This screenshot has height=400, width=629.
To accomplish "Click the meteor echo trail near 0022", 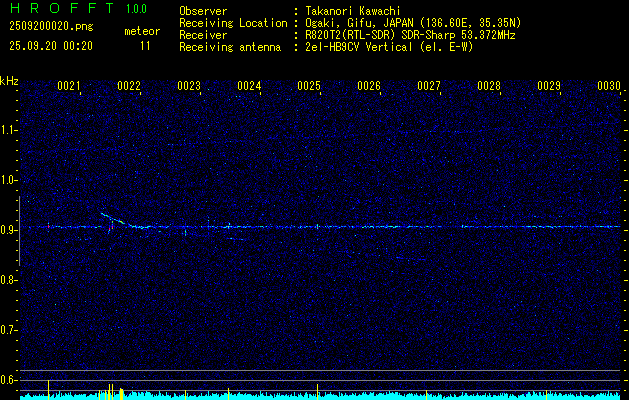I will pyautogui.click(x=118, y=221).
